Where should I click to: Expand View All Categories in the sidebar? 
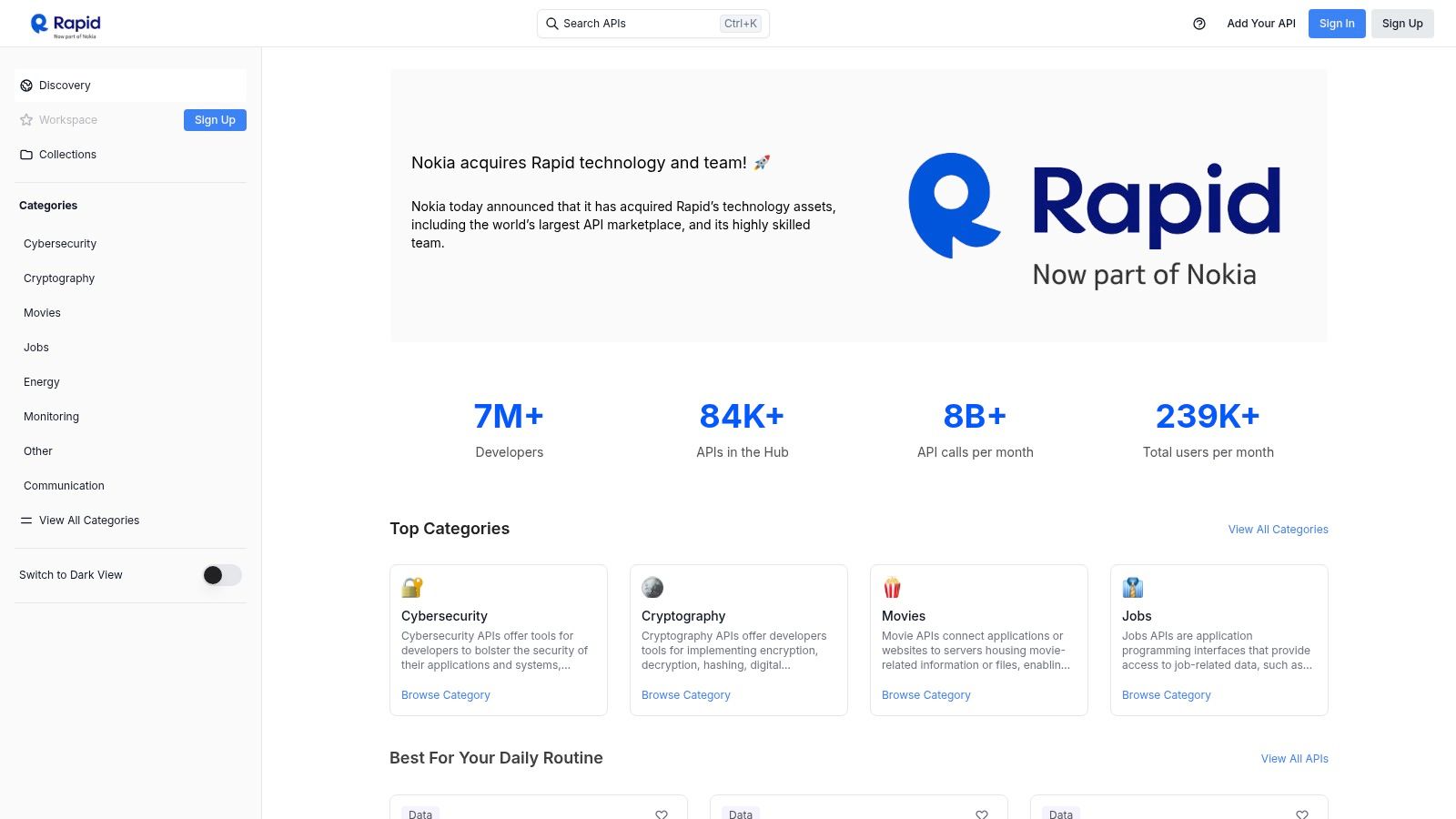pos(88,520)
